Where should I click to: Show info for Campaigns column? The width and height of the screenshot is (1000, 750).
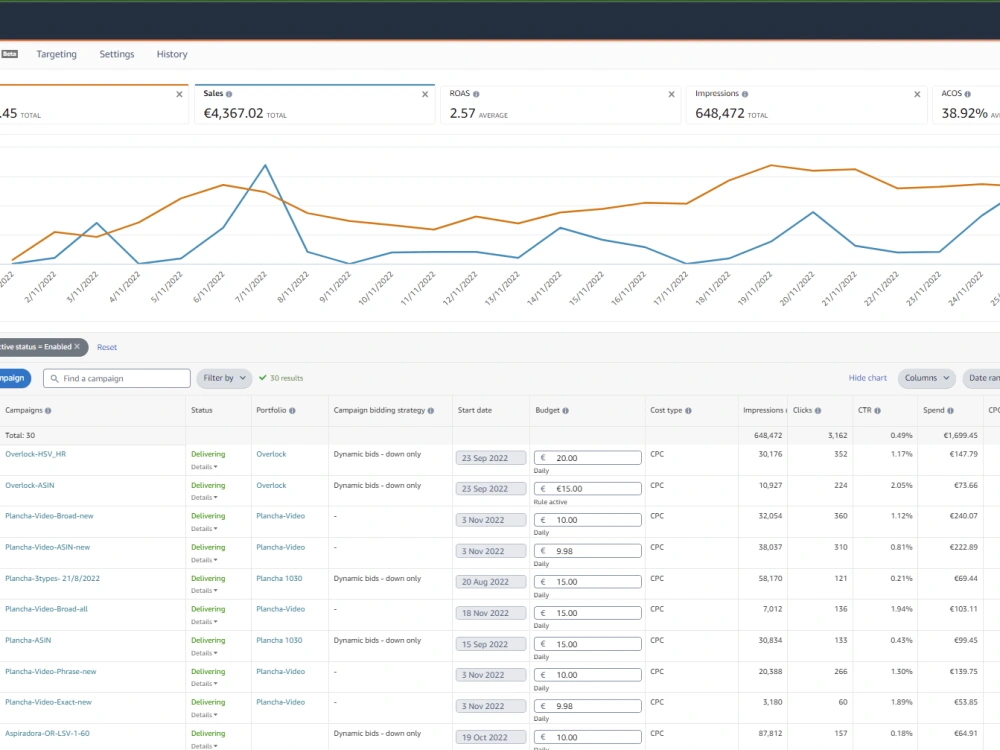(48, 411)
